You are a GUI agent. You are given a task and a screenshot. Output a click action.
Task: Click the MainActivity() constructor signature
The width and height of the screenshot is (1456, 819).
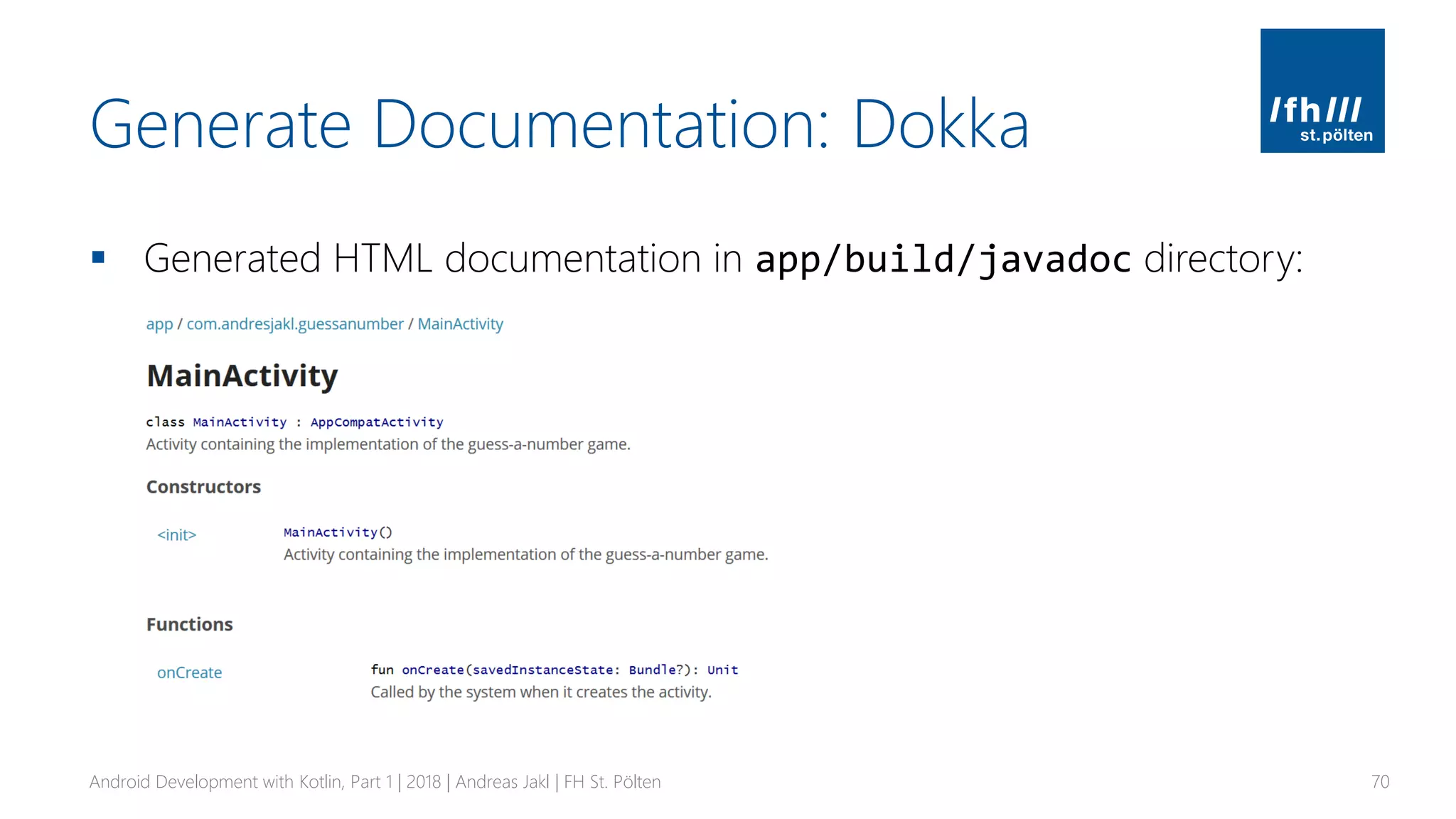click(338, 532)
